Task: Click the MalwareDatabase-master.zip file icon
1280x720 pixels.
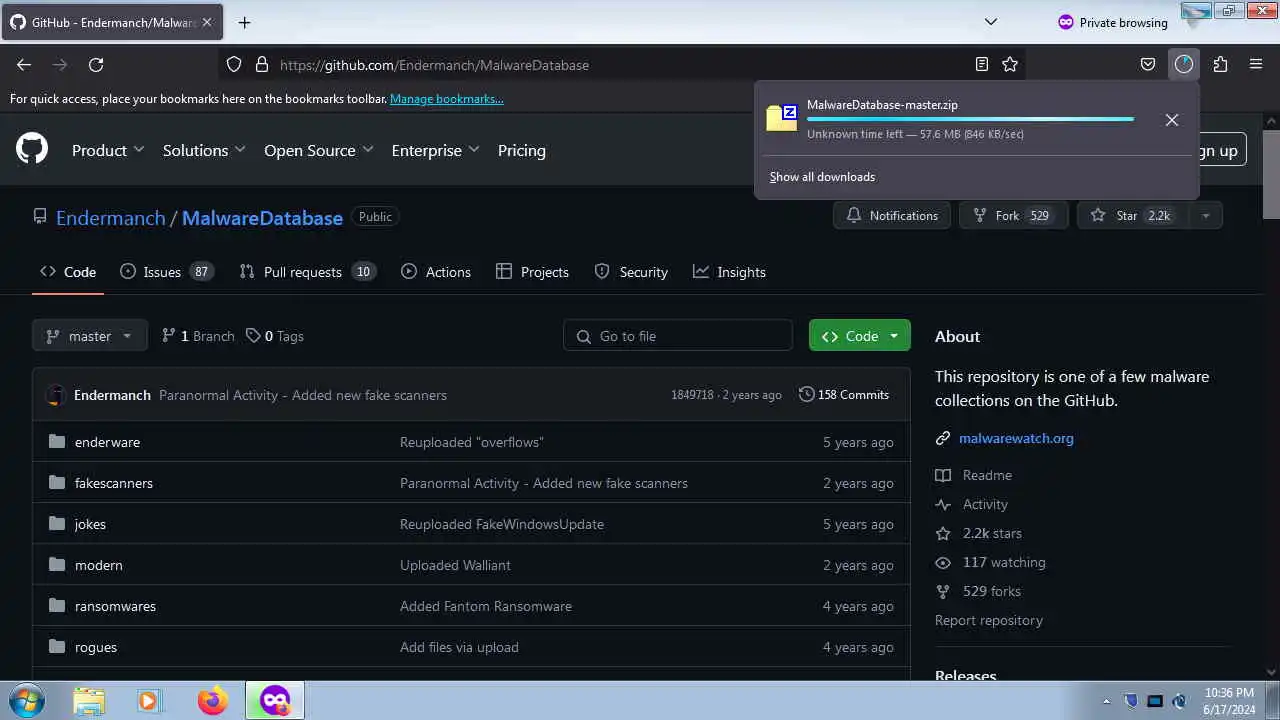Action: (x=782, y=118)
